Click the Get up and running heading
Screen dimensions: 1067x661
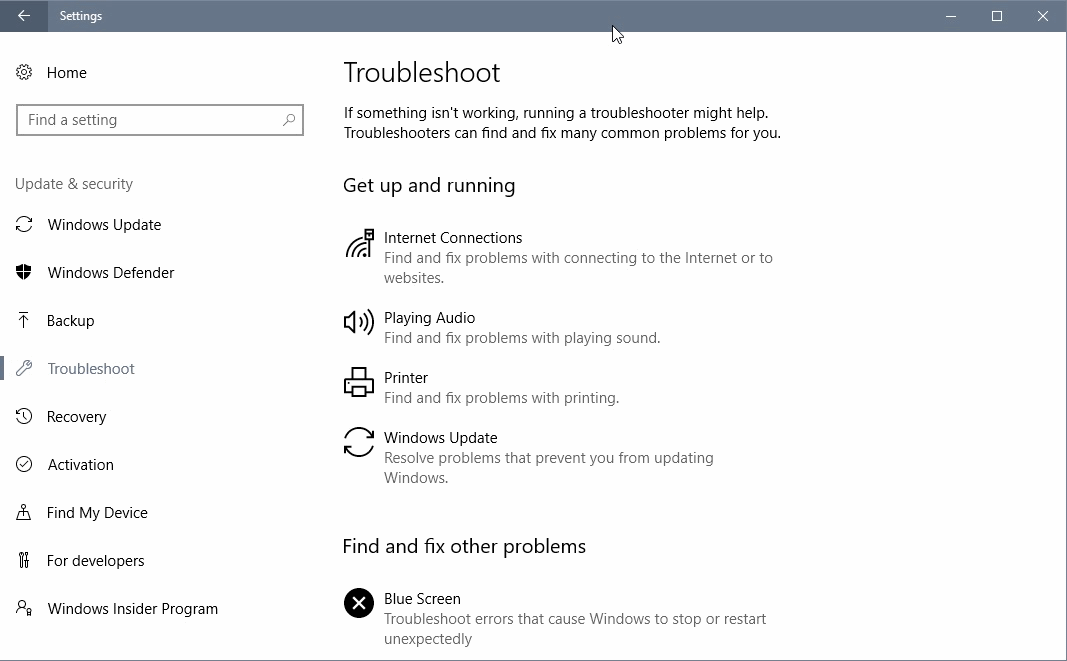coord(429,186)
